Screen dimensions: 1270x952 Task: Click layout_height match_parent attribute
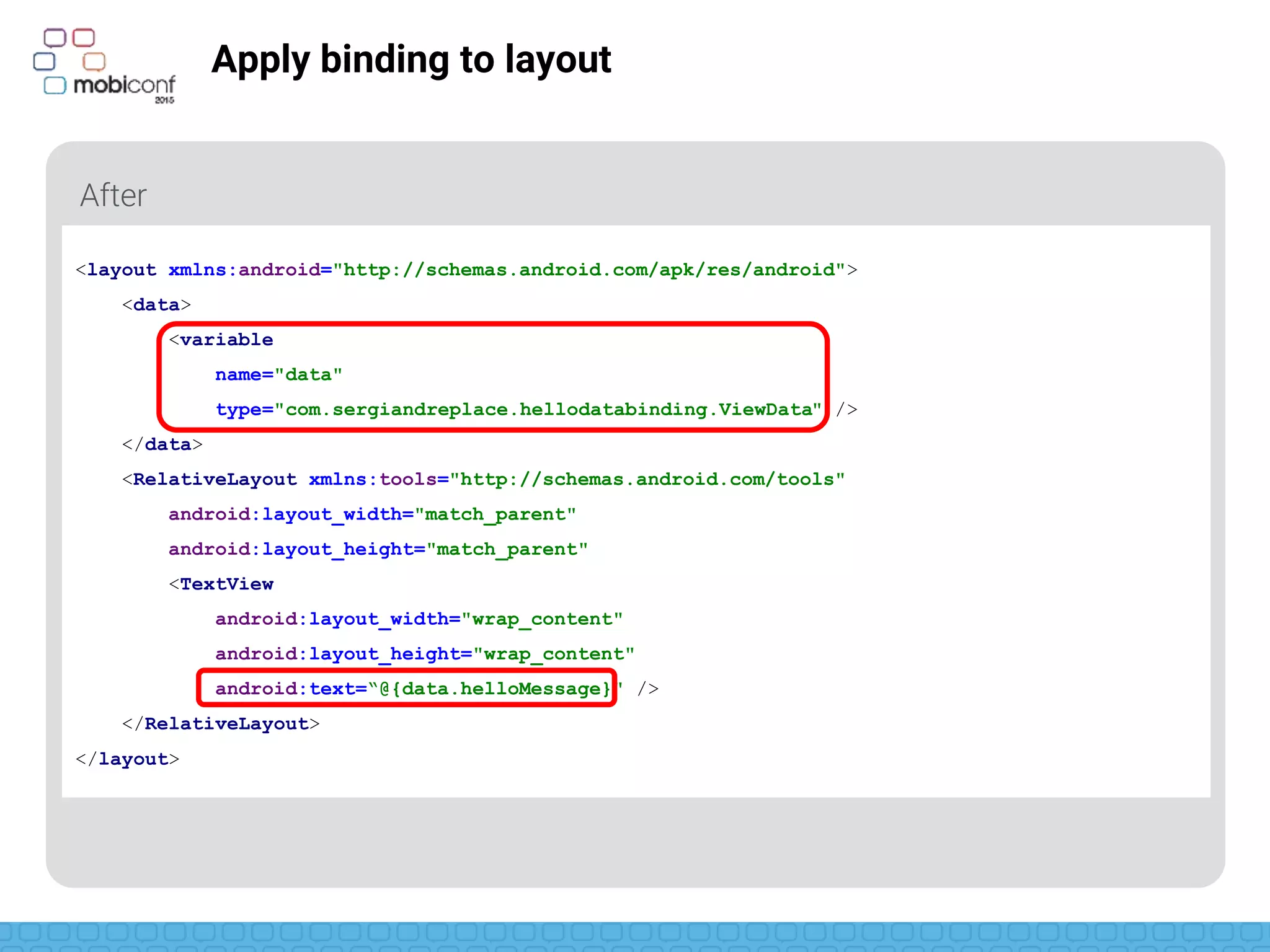[x=378, y=549]
